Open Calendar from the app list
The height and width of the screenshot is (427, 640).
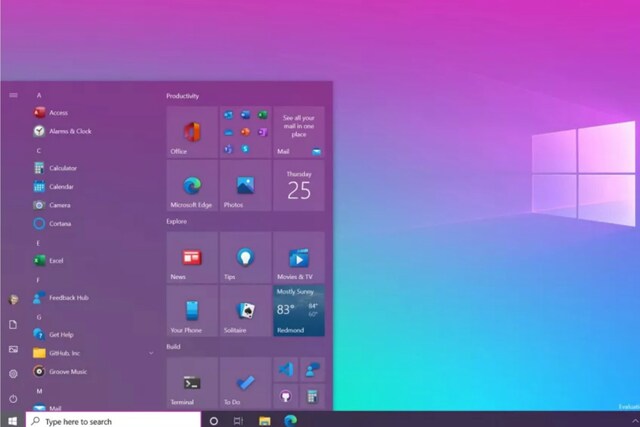94,187
